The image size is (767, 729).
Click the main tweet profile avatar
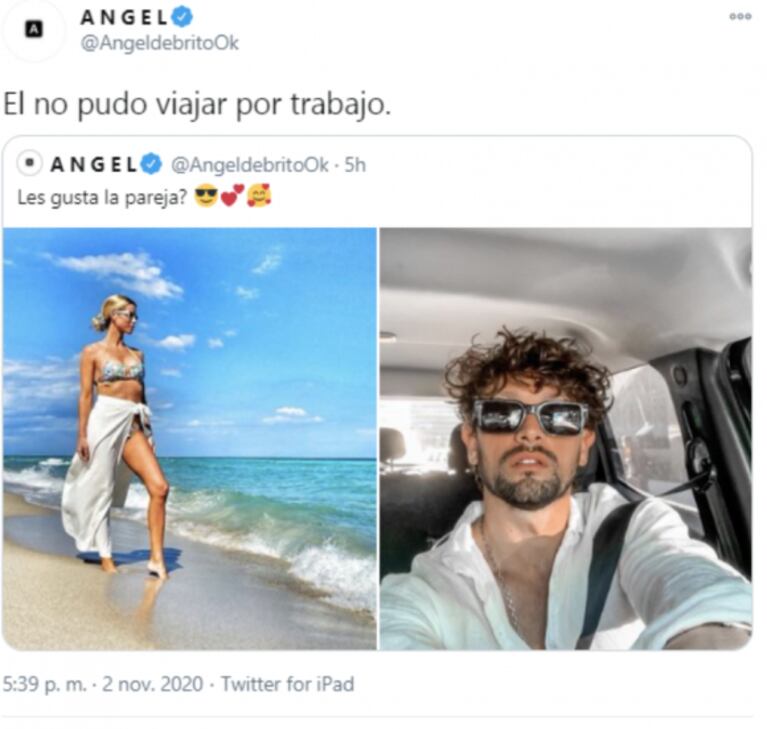pos(33,30)
